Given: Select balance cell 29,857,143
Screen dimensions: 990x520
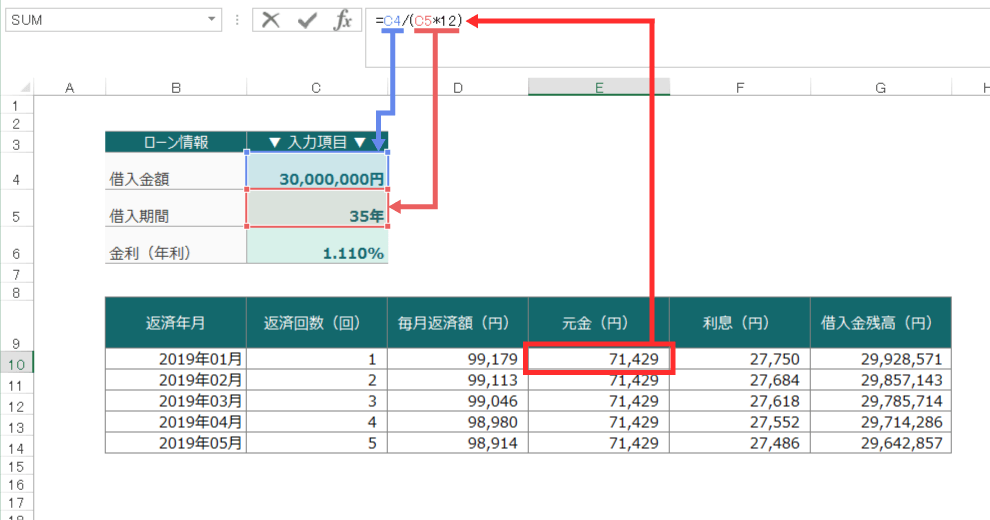Looking at the screenshot, I should point(881,380).
